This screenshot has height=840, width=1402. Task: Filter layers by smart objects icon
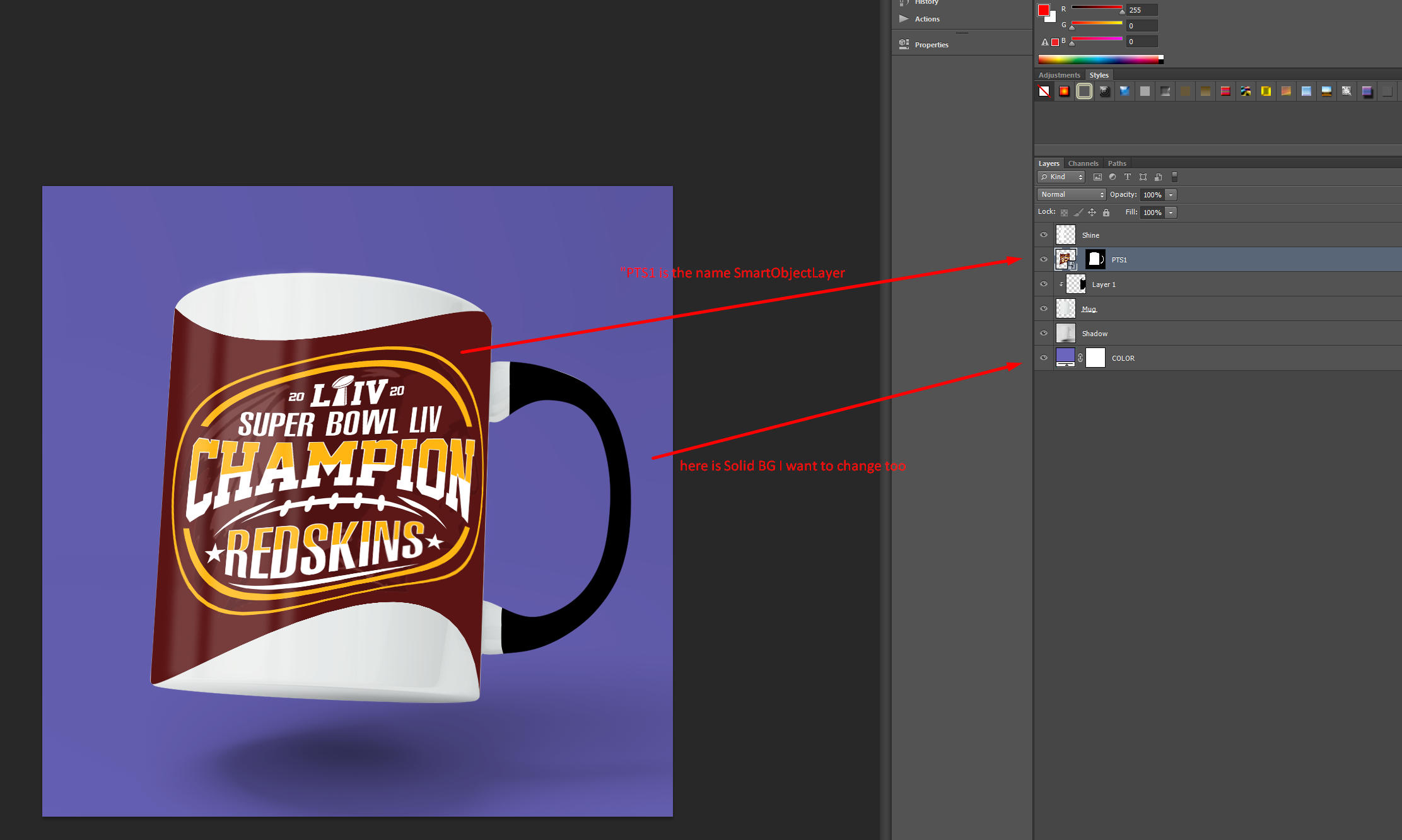(x=1159, y=177)
